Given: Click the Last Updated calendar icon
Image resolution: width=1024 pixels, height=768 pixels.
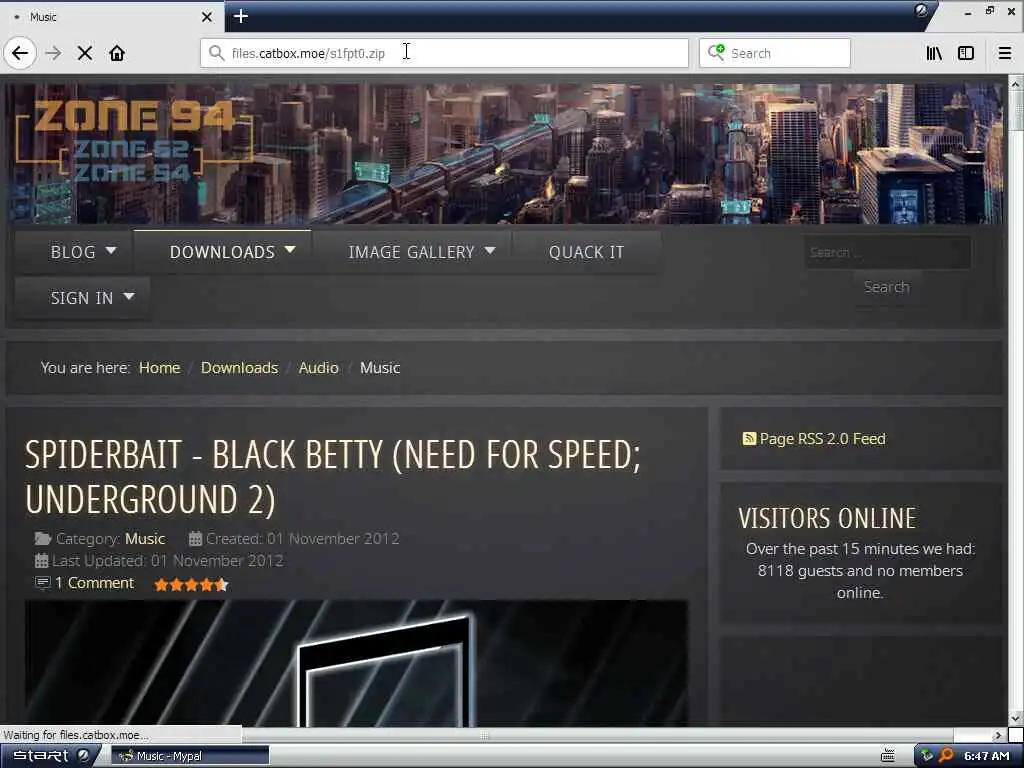Looking at the screenshot, I should [41, 560].
